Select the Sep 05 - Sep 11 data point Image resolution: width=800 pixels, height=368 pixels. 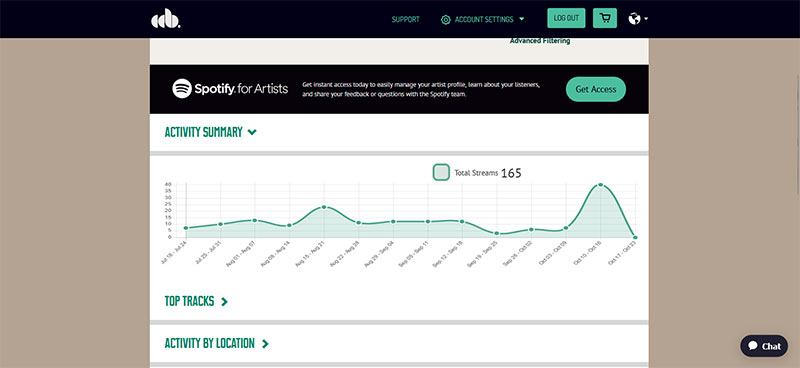[428, 222]
